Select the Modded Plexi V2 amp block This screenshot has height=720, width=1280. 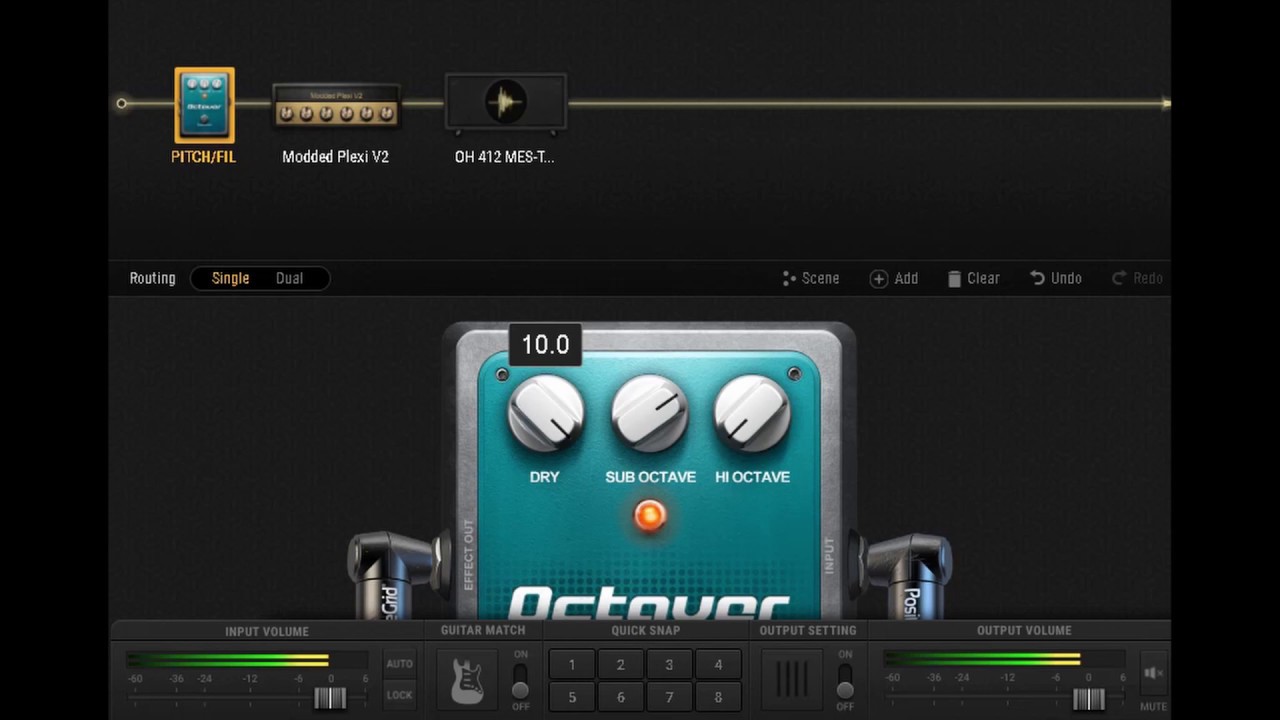[336, 105]
